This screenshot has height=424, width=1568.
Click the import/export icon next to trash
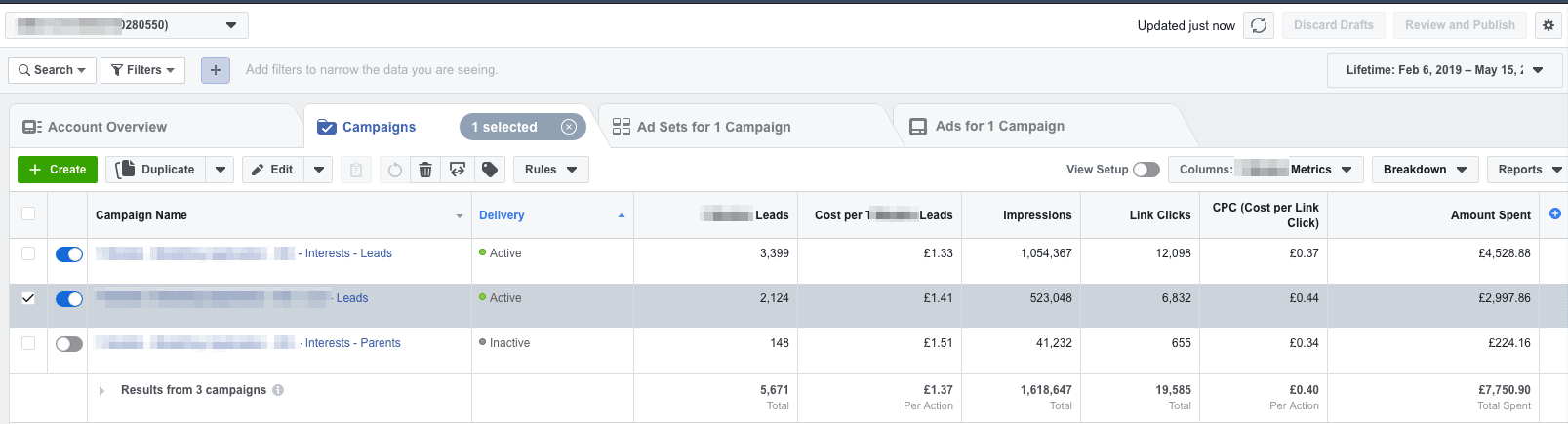[458, 170]
